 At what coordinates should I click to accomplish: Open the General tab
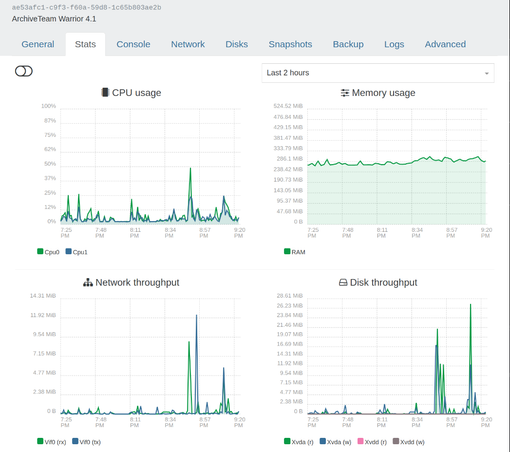pyautogui.click(x=38, y=44)
